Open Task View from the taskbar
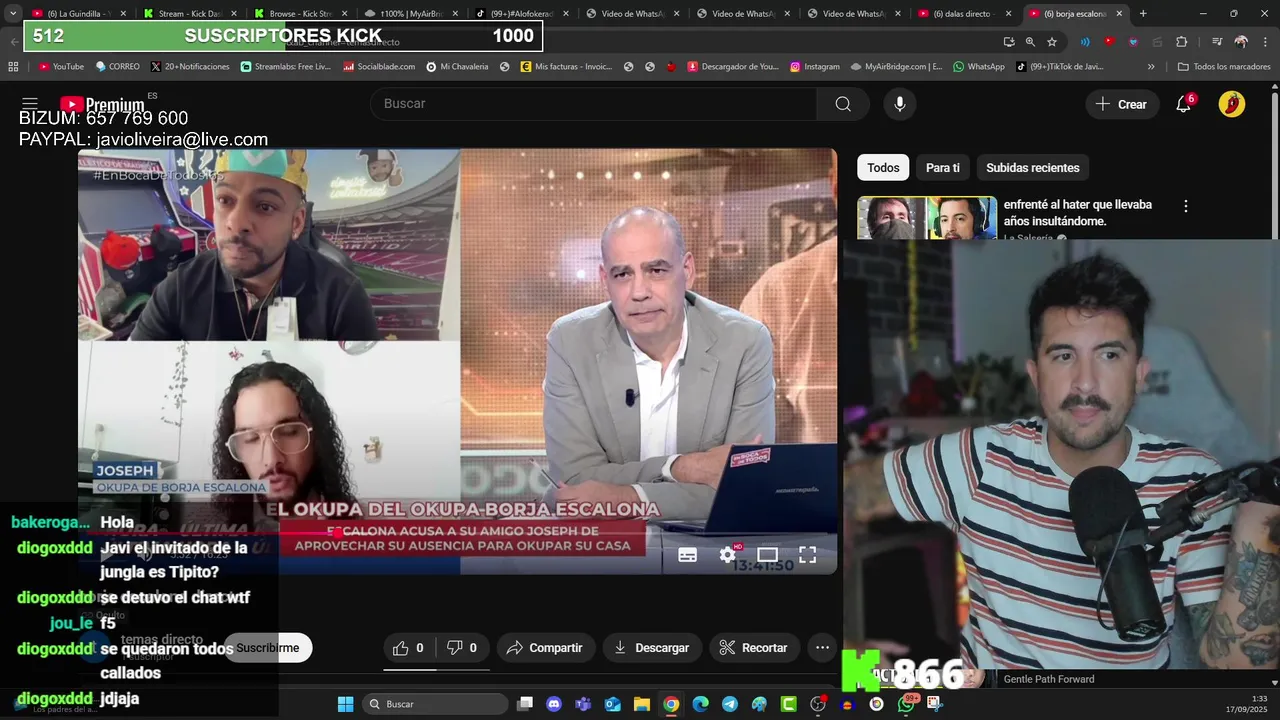The image size is (1280, 720). coord(525,704)
